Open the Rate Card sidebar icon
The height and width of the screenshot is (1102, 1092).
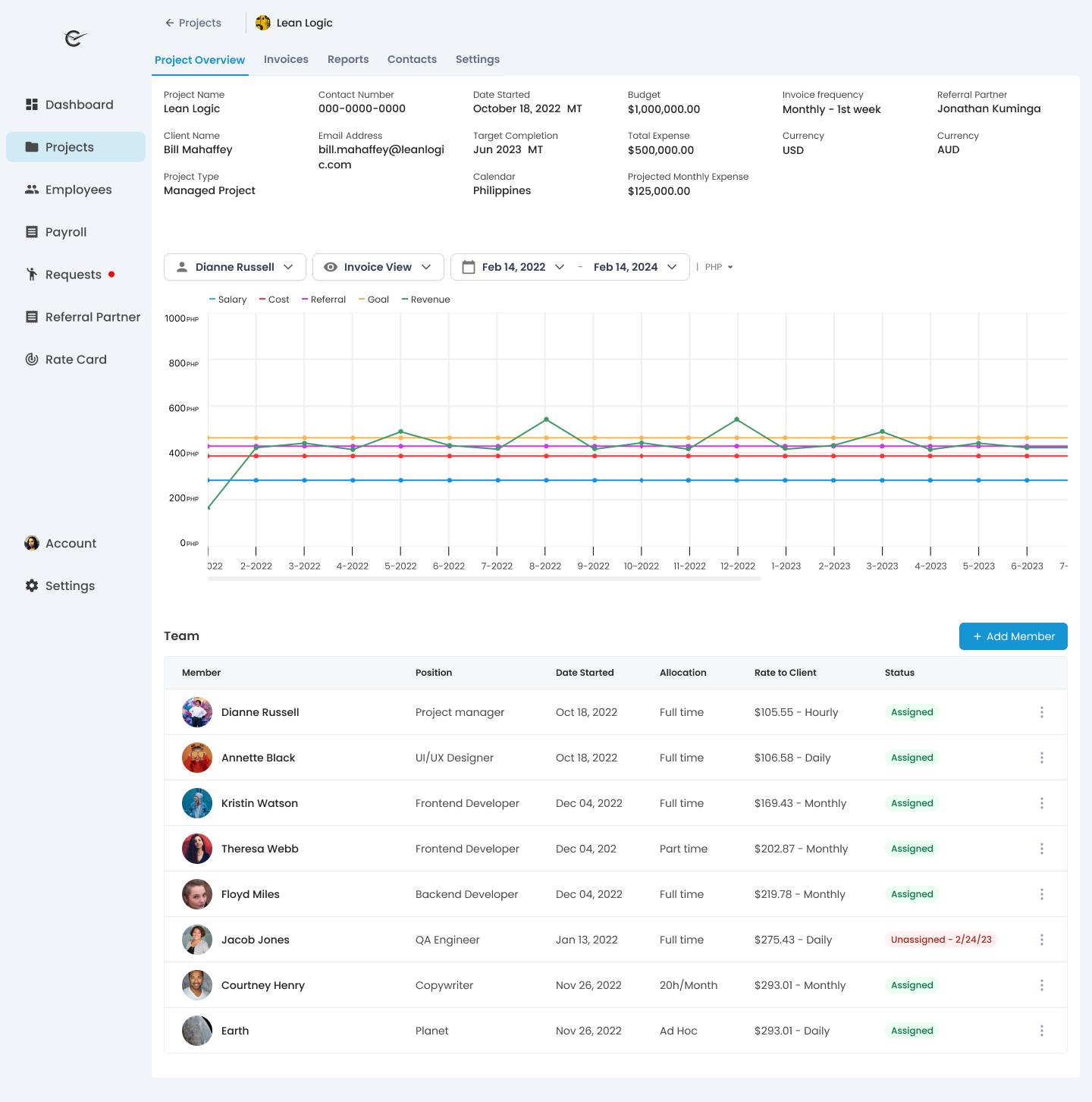coord(32,359)
